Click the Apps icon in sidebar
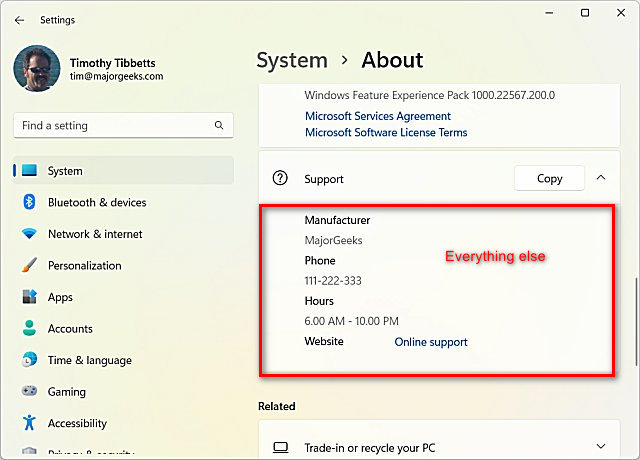 tap(29, 297)
